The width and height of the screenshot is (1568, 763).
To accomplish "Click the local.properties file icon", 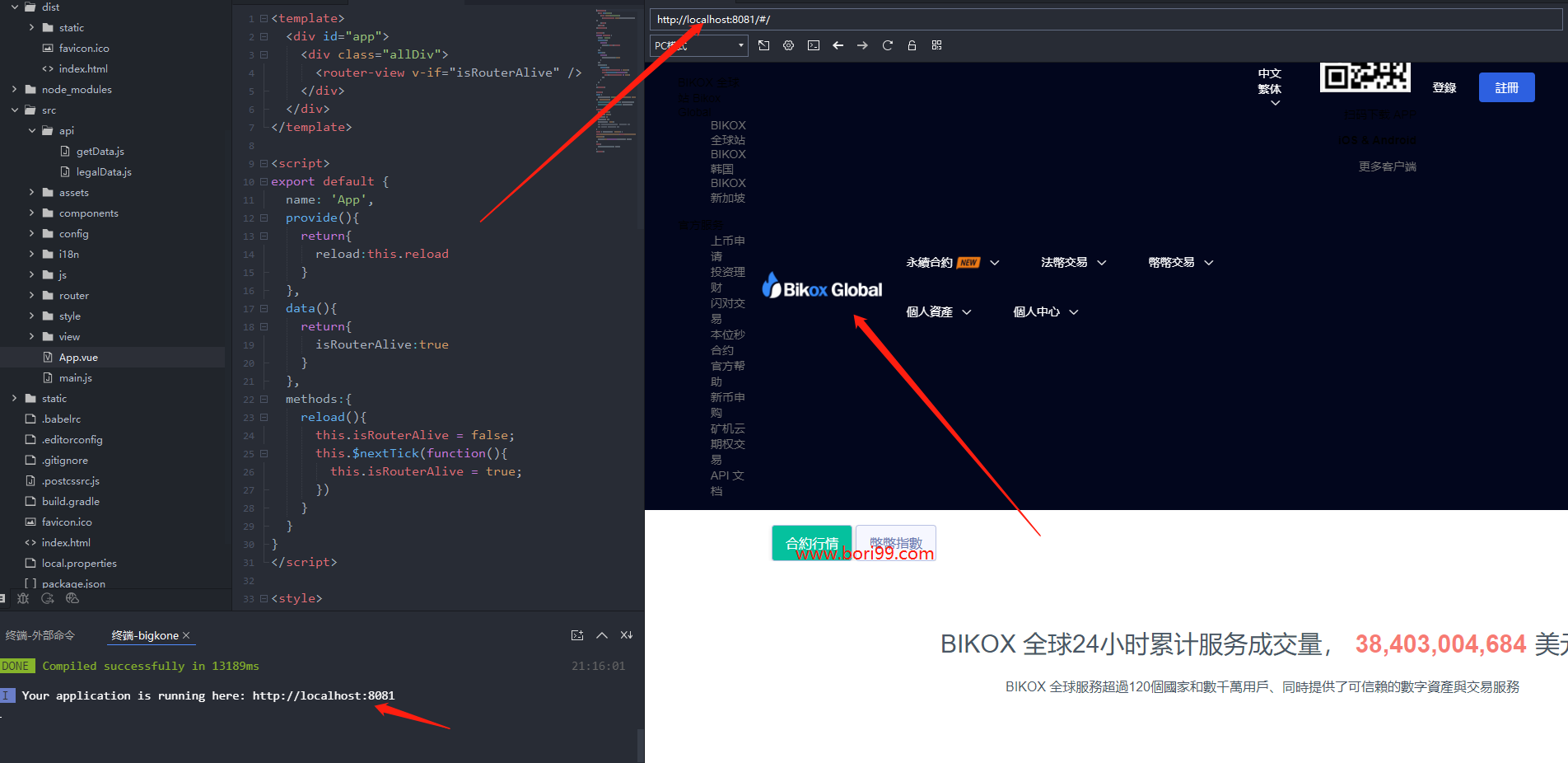I will [30, 564].
